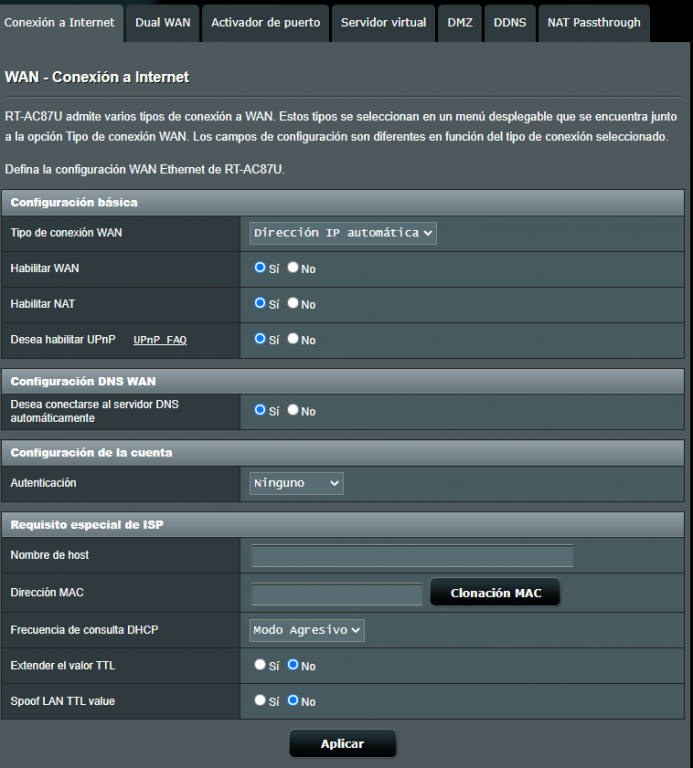Open the Conexión a Internet tab

coord(59,23)
